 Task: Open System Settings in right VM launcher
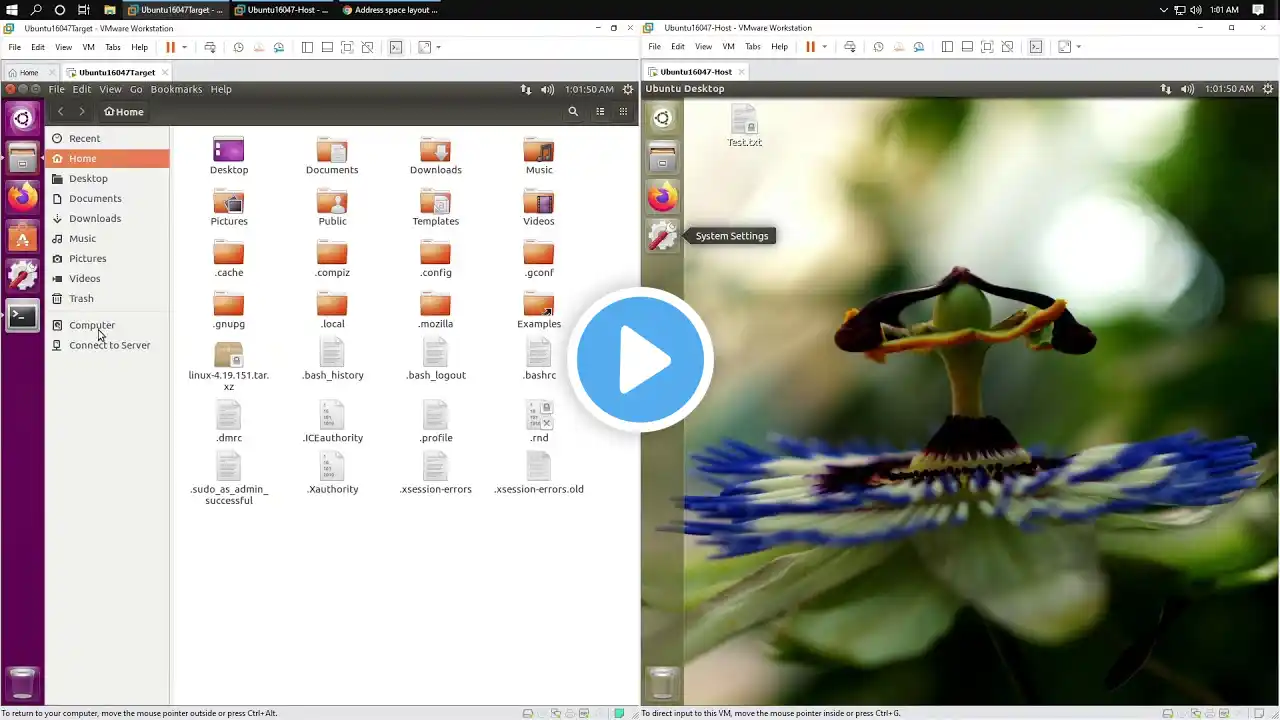click(662, 236)
